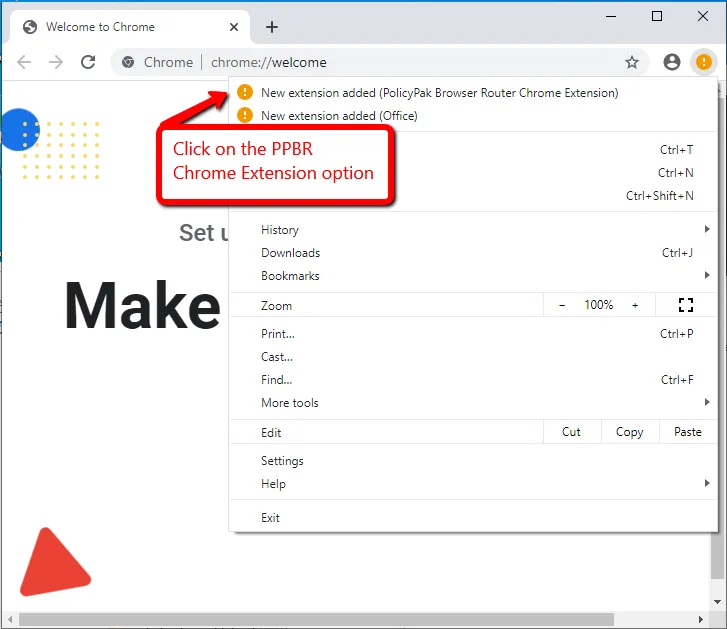Click the Paste button in Edit row
This screenshot has height=629, width=727.
(687, 432)
